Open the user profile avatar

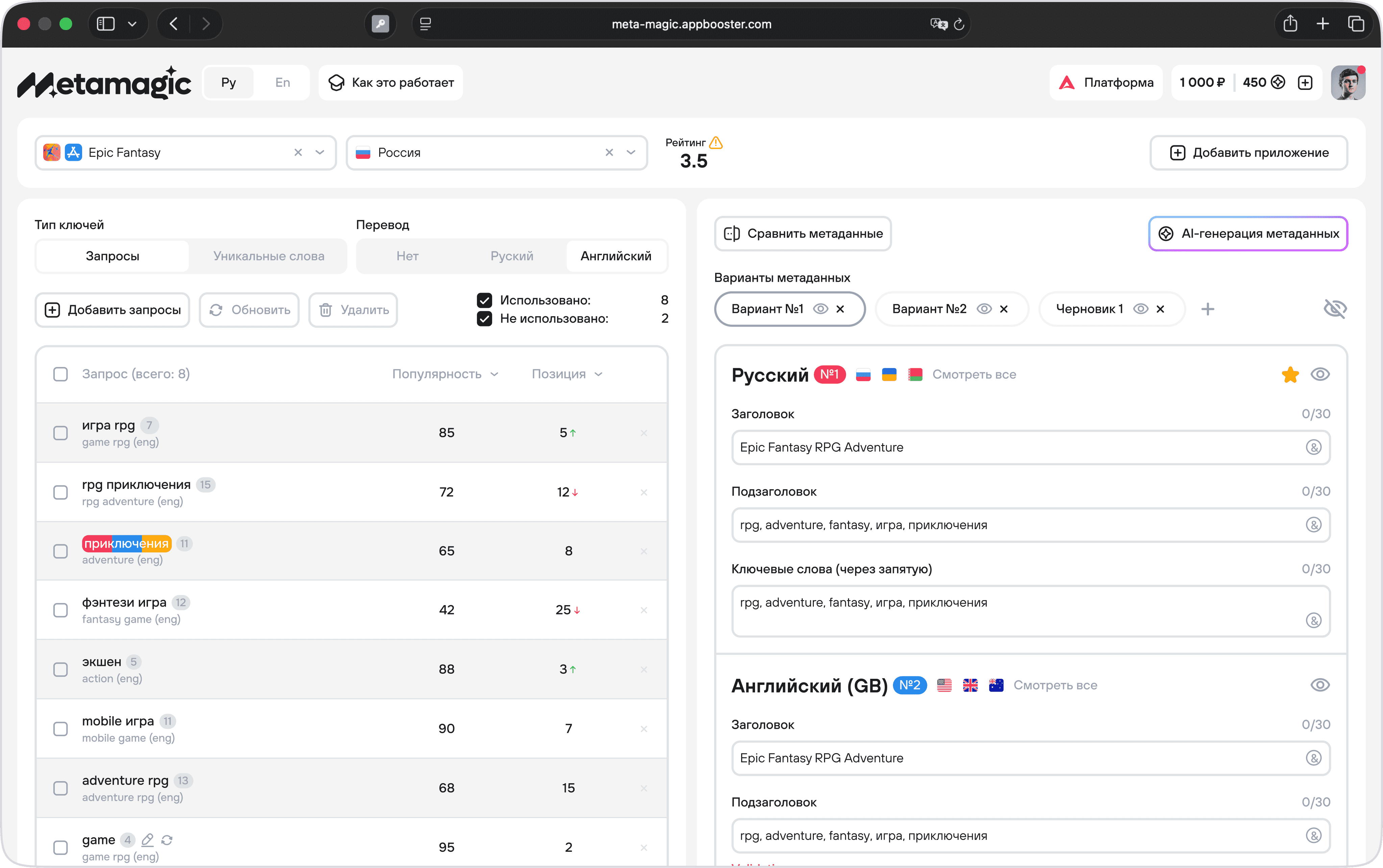point(1348,83)
